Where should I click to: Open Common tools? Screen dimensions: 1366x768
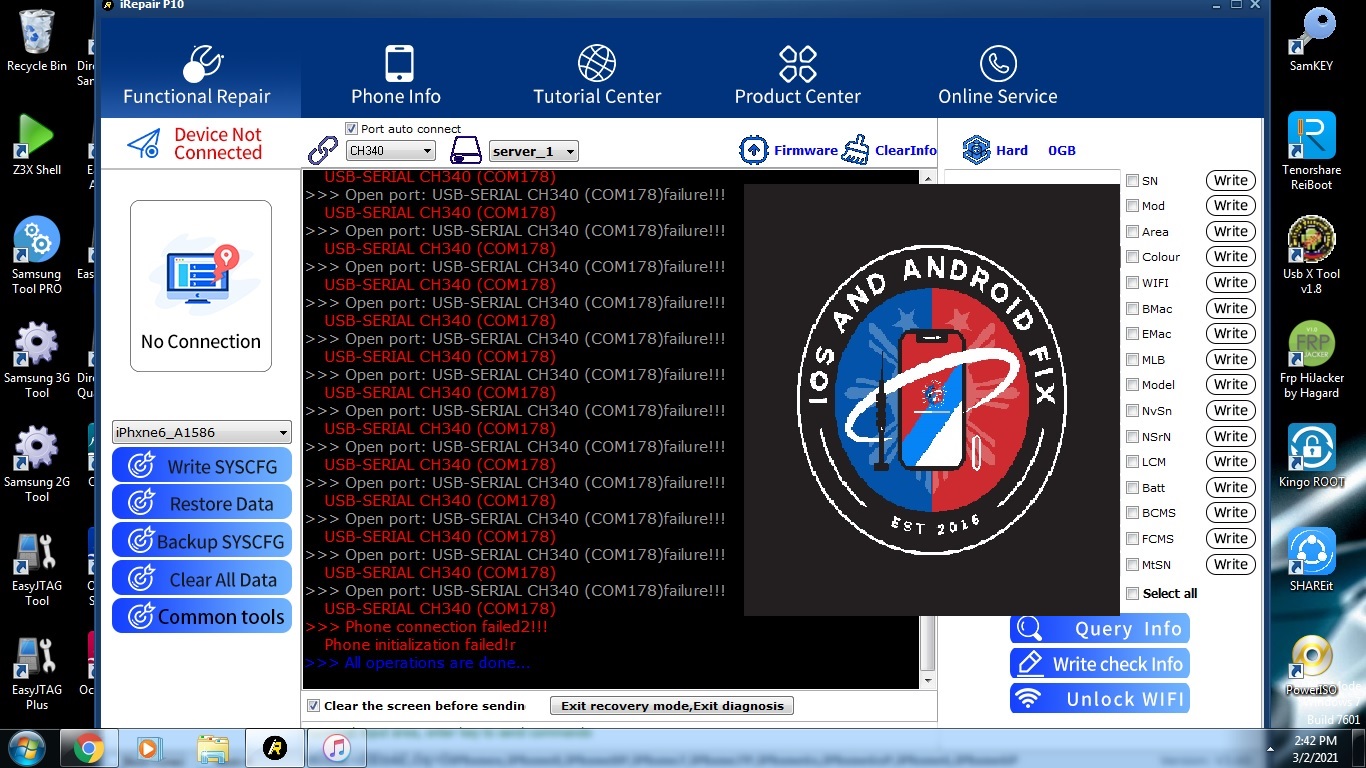202,616
